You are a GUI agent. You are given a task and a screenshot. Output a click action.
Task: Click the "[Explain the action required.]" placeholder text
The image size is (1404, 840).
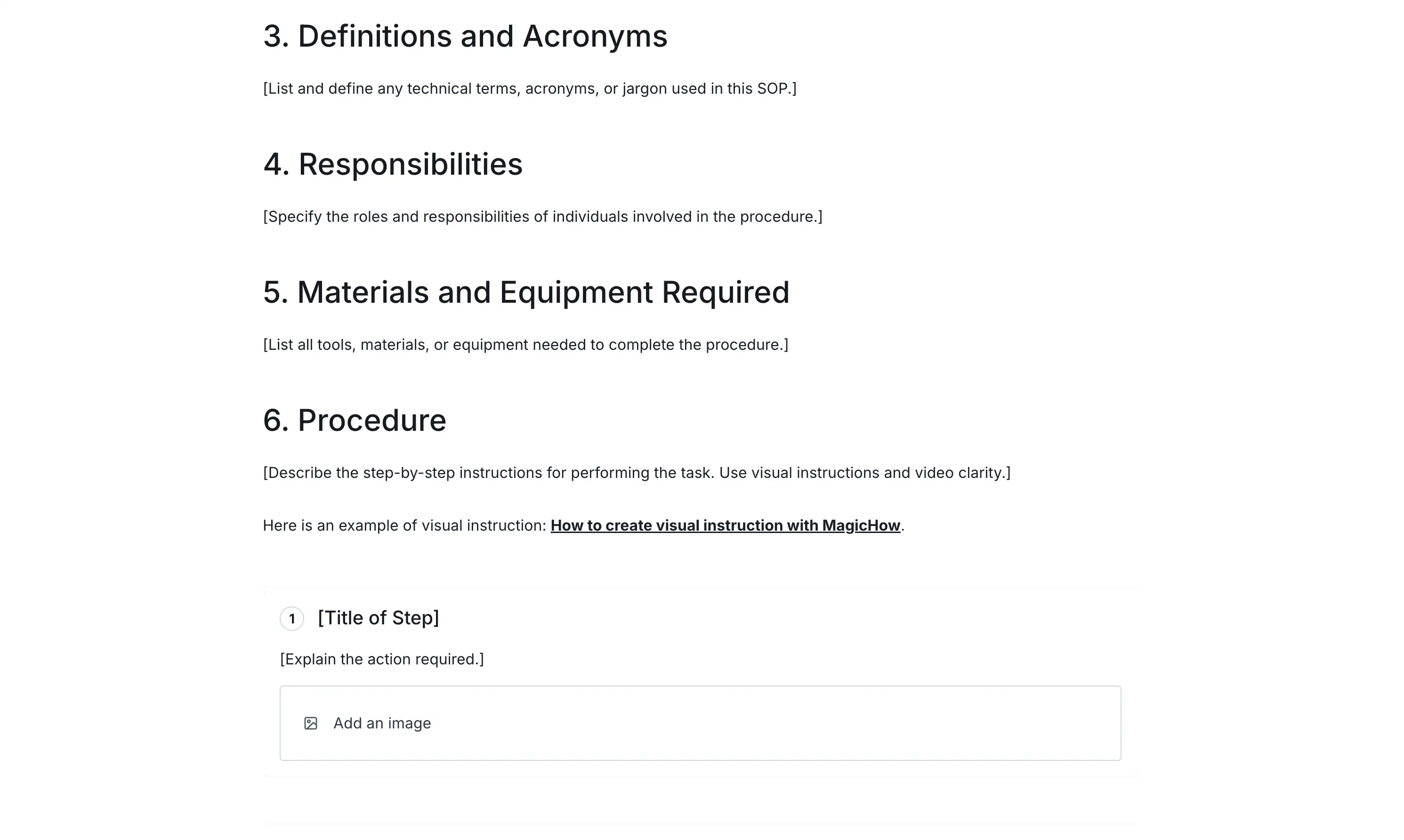[382, 660]
